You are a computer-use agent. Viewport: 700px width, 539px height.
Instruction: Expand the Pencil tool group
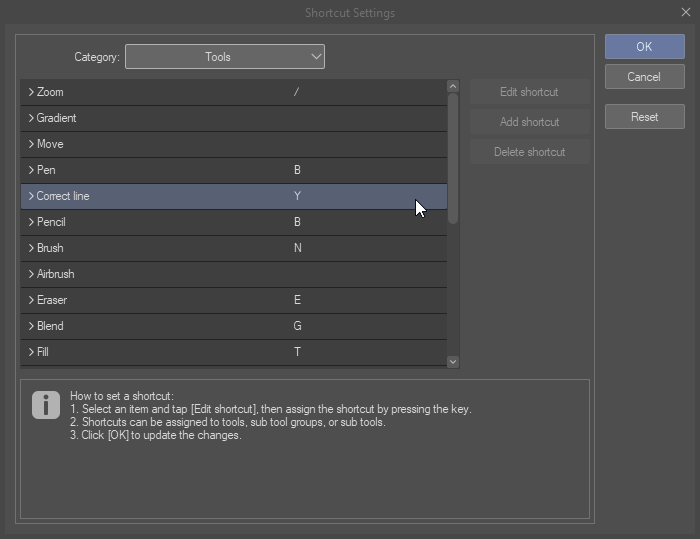pyautogui.click(x=31, y=222)
